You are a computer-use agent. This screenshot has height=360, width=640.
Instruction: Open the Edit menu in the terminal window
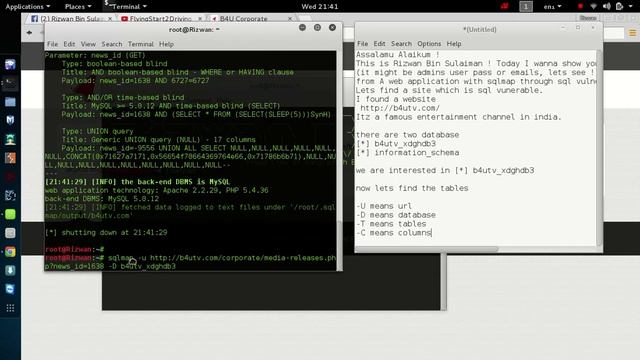pos(69,44)
